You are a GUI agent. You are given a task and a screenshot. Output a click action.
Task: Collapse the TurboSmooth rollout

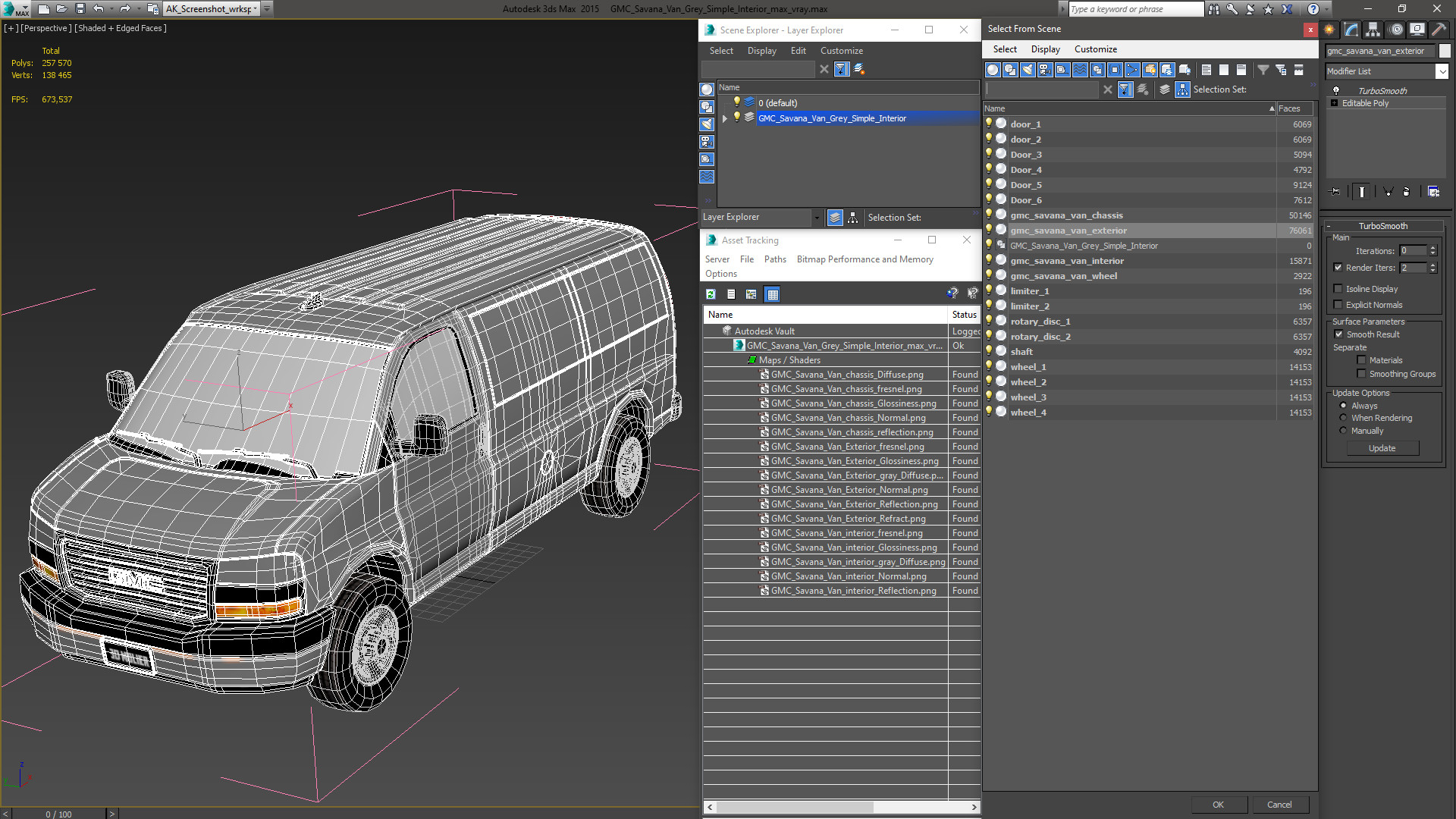pyautogui.click(x=1329, y=226)
